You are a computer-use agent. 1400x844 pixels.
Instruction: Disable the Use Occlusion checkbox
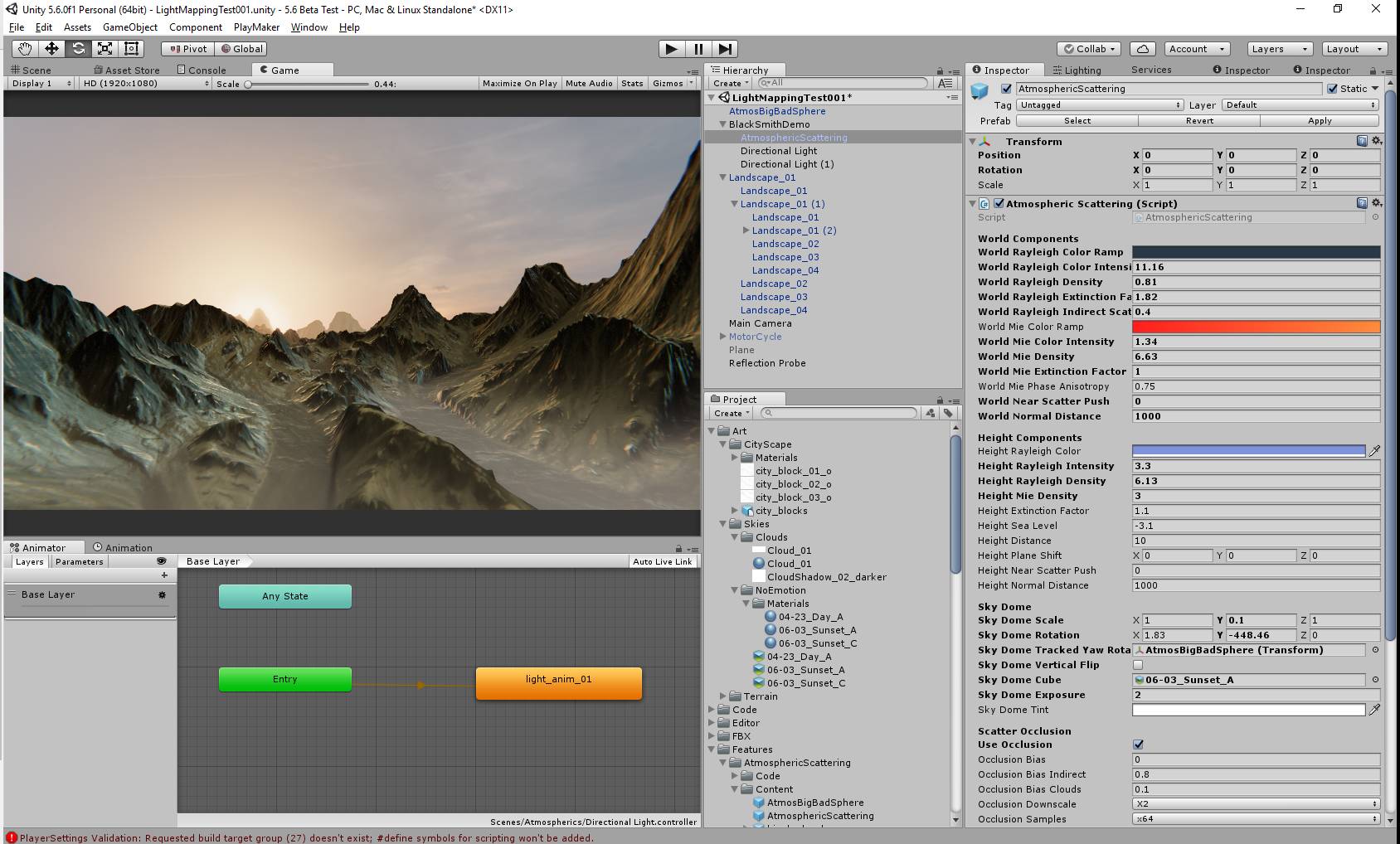coord(1137,745)
